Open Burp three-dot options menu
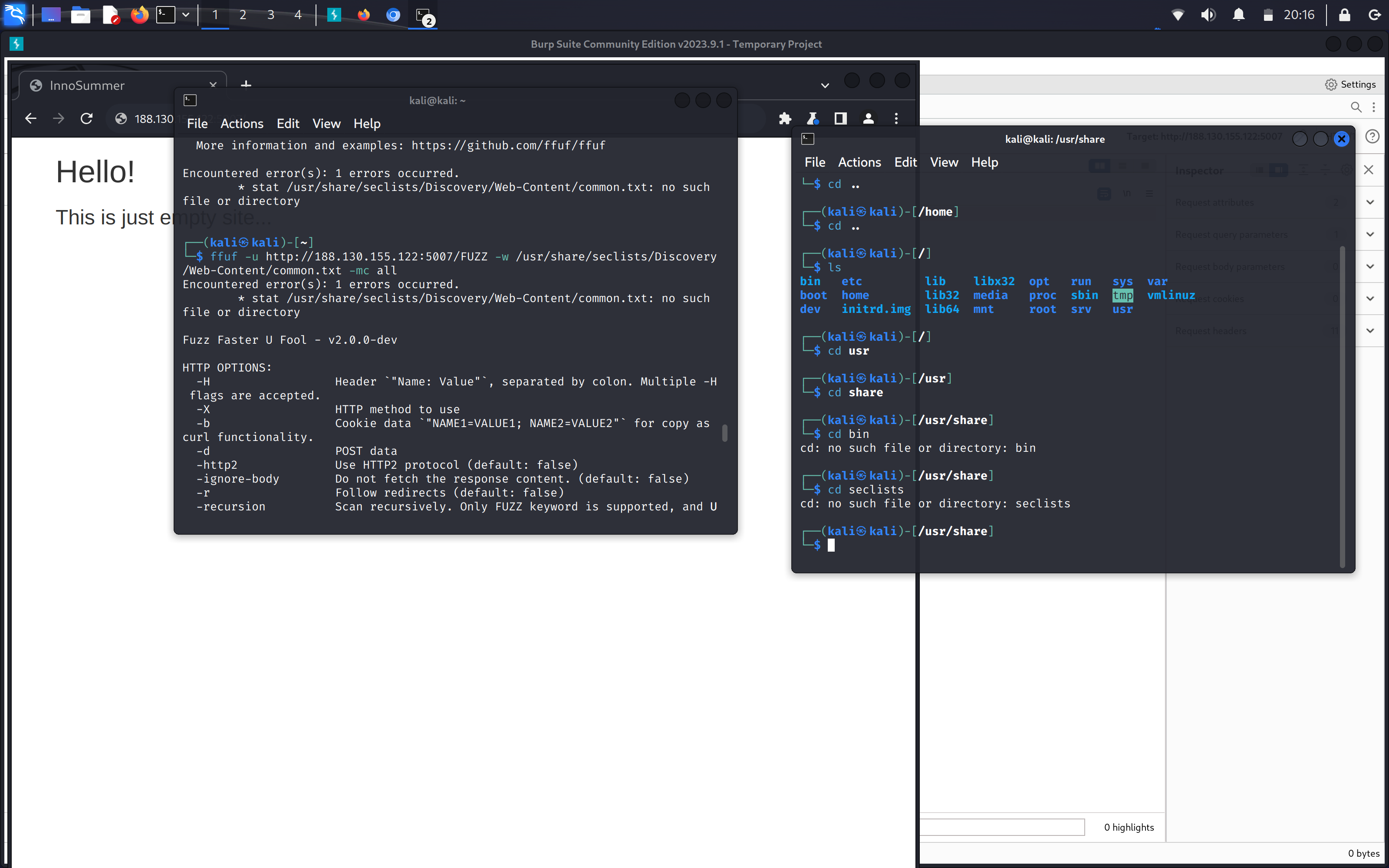The width and height of the screenshot is (1389, 868). click(1373, 107)
